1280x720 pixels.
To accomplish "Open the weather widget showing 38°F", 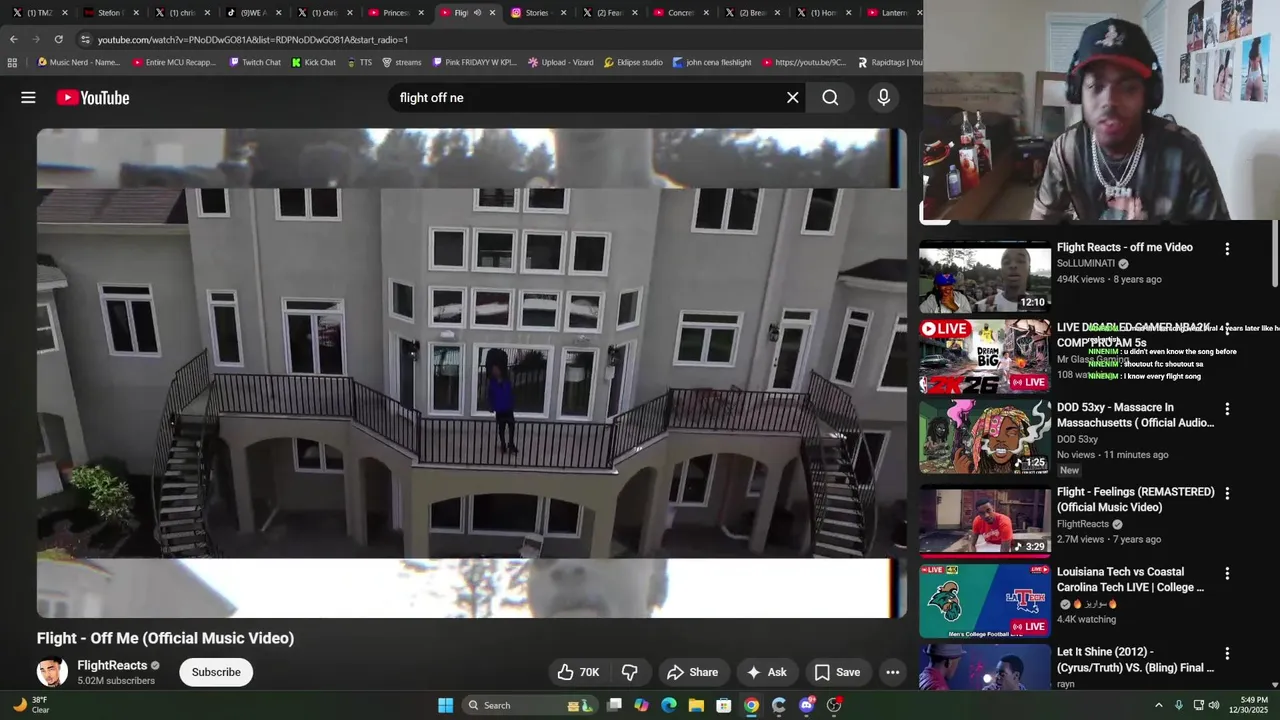I will pyautogui.click(x=30, y=705).
